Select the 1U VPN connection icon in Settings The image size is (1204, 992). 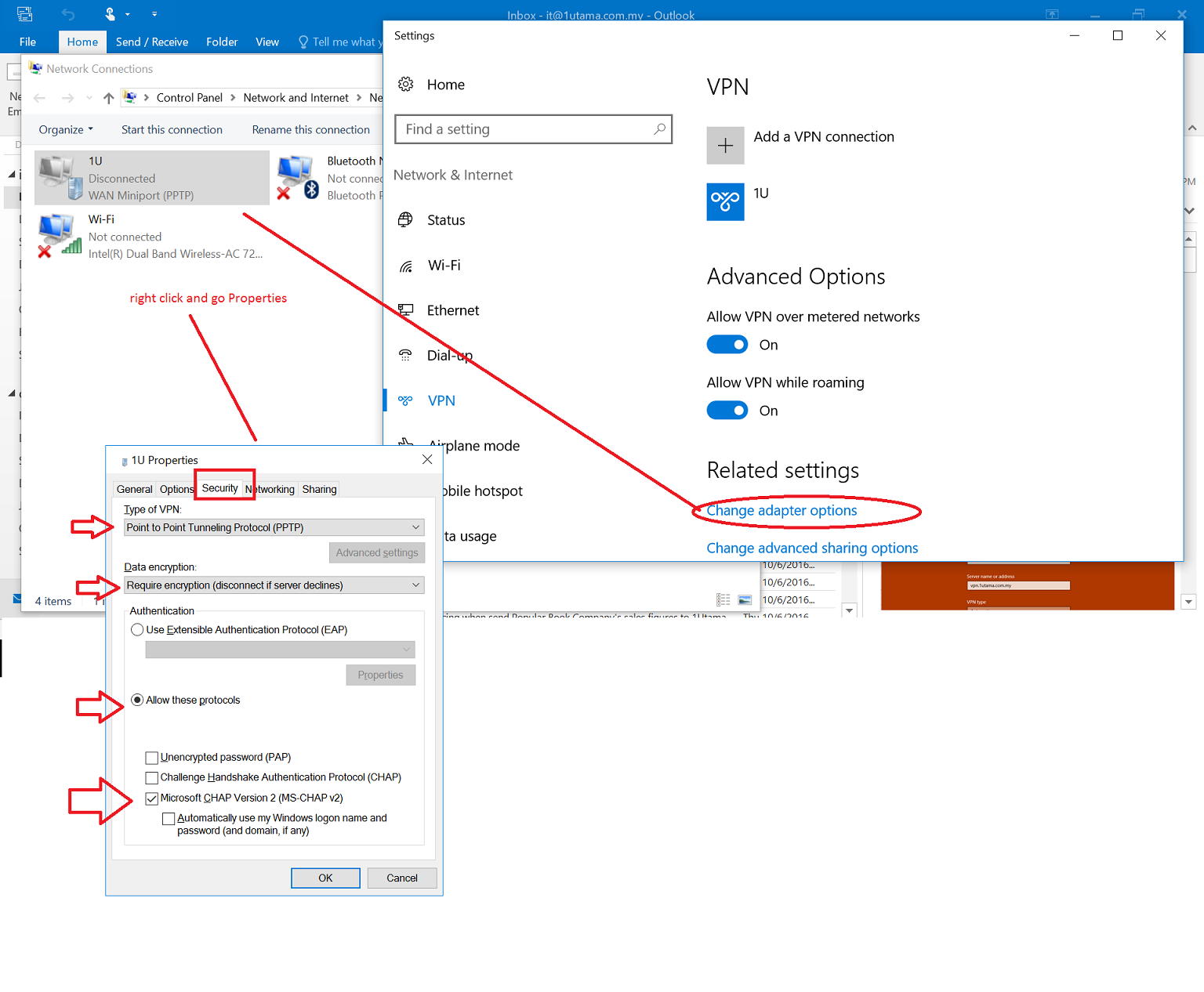[725, 202]
